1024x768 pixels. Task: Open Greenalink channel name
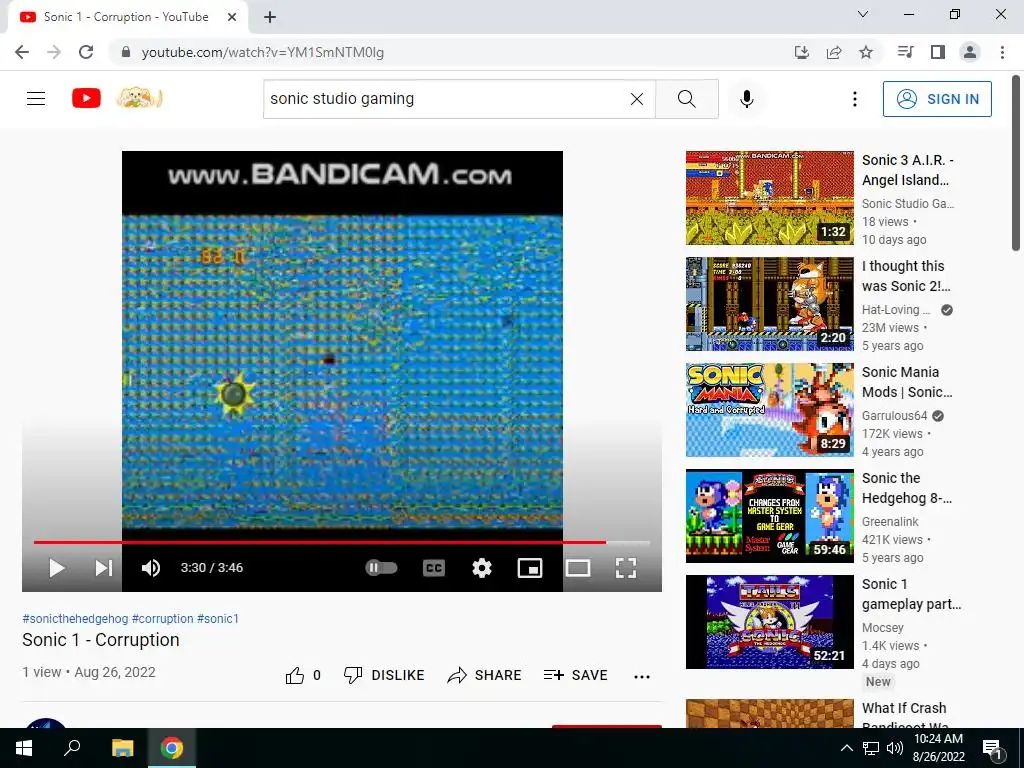890,522
